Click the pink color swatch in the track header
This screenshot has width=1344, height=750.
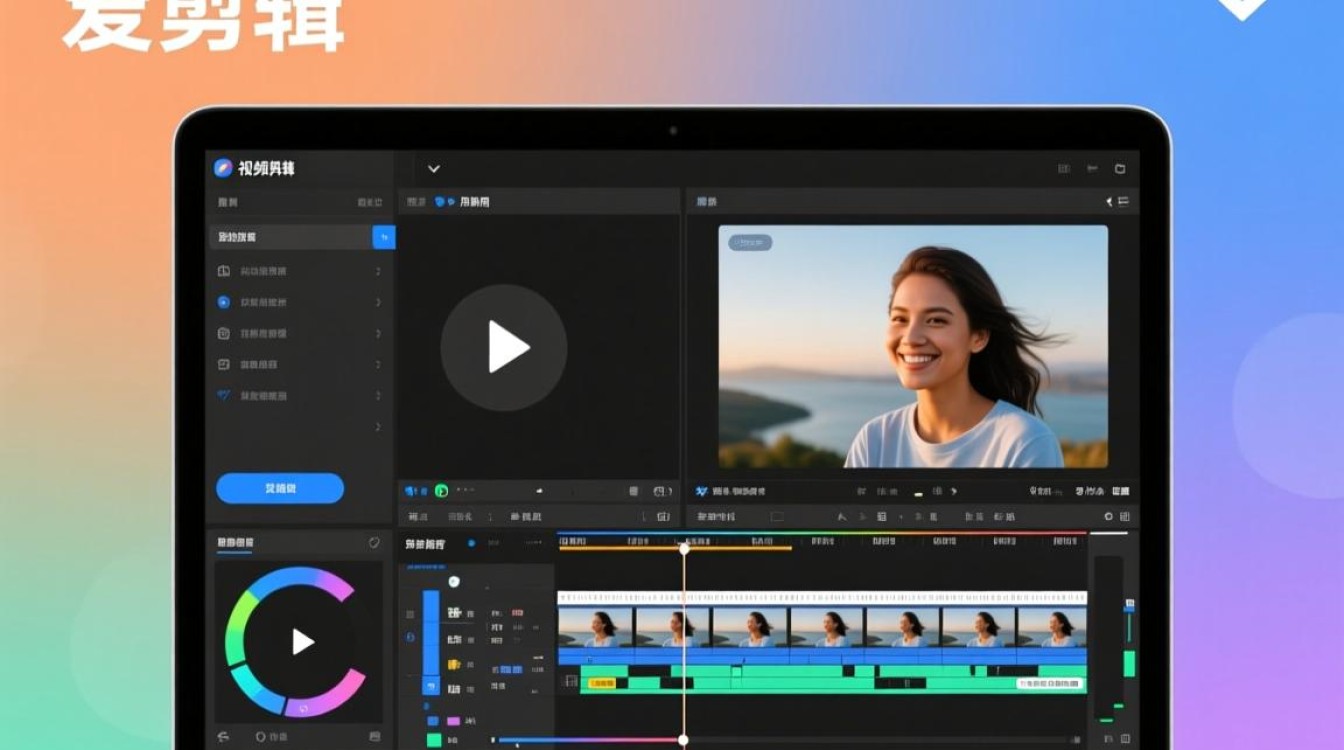(453, 720)
